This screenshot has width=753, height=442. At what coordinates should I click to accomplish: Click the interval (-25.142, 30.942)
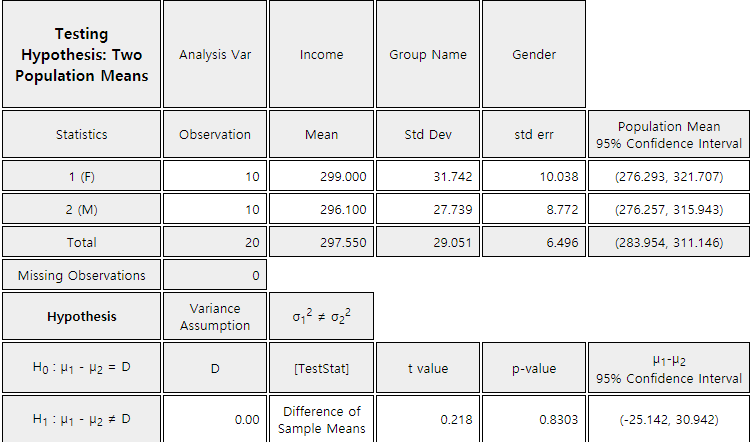tap(669, 419)
